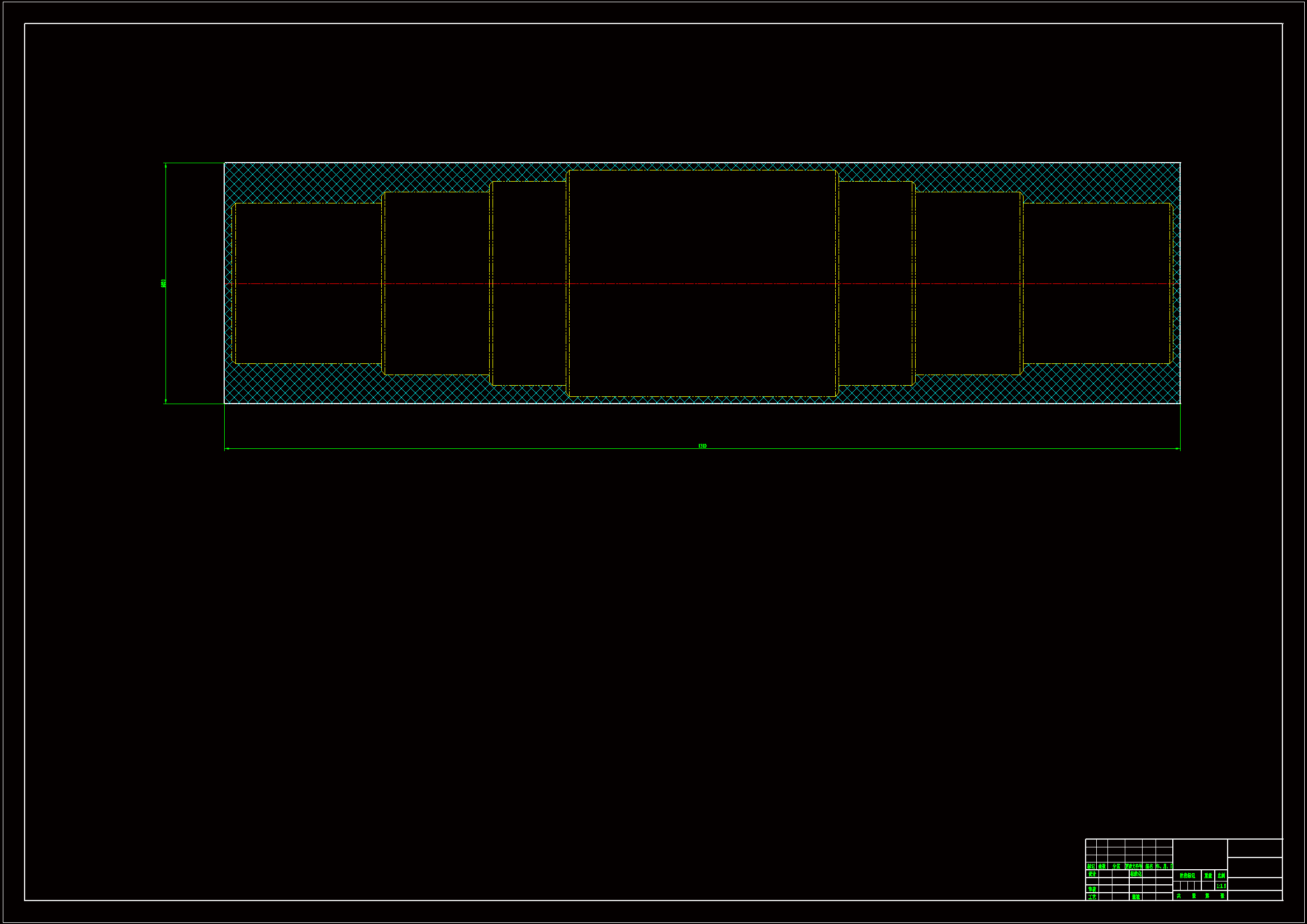Select the rightmost yellow shaft step rectangle
This screenshot has height=924, width=1307.
1096,203
